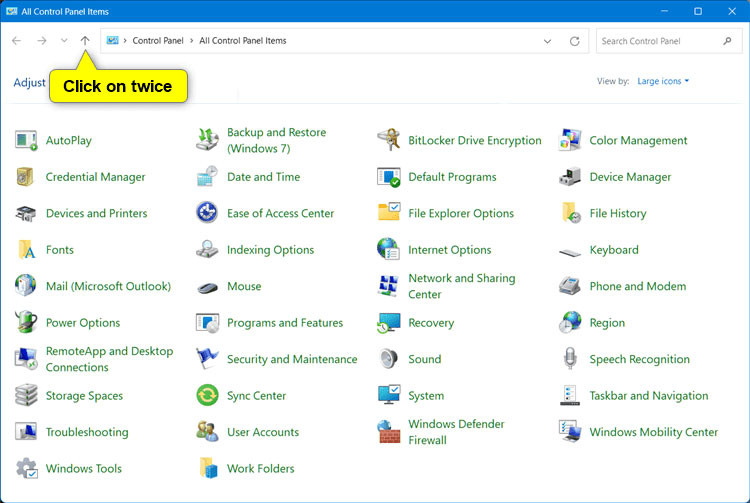Click in the Search Control Panel field
The image size is (750, 503).
click(x=655, y=41)
